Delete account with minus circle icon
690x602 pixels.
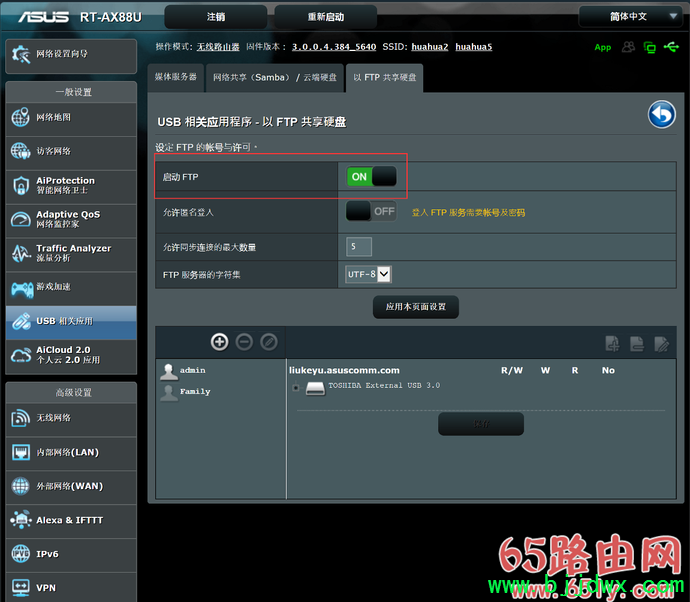[x=244, y=342]
